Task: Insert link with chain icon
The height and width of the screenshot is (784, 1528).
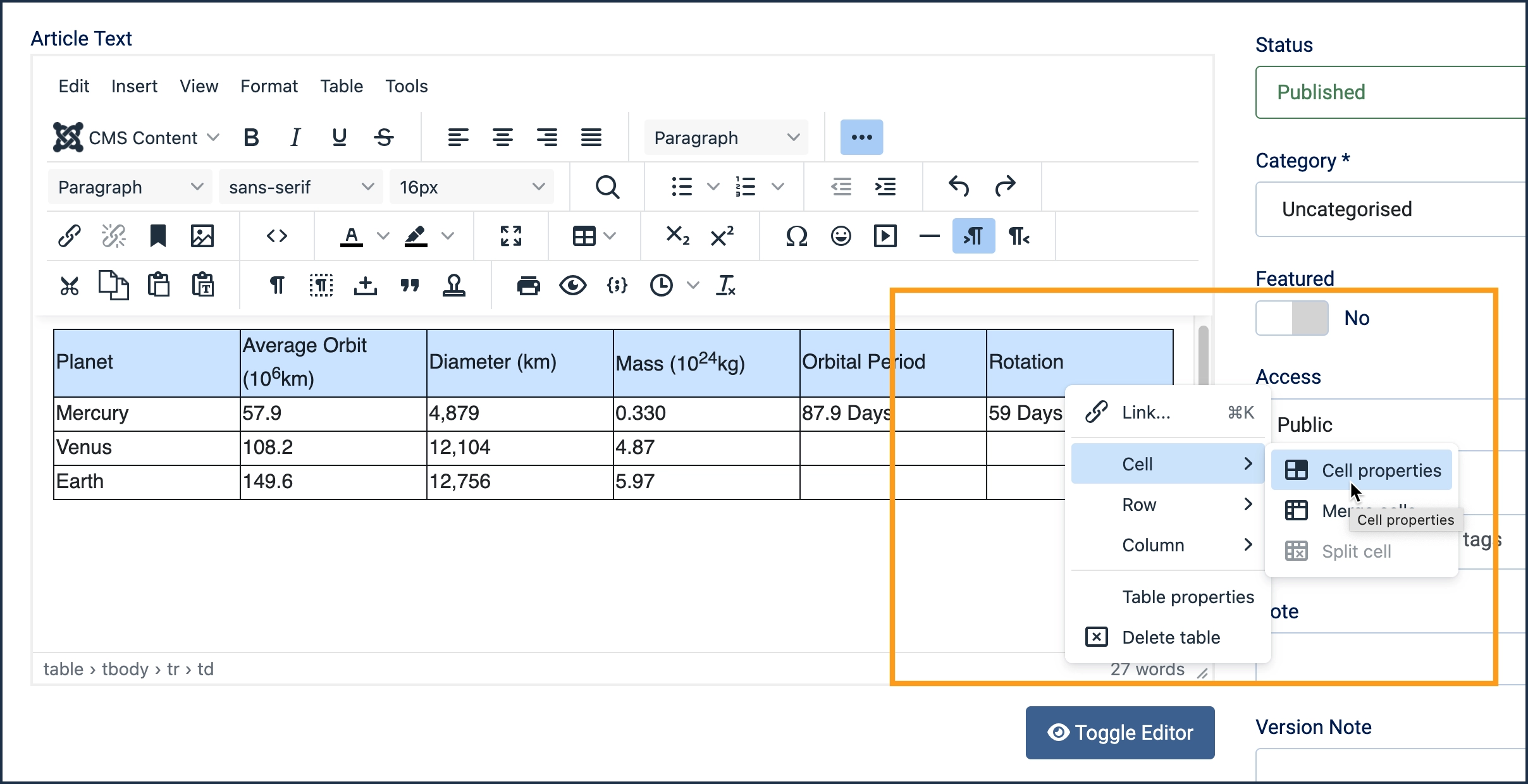Action: (69, 236)
